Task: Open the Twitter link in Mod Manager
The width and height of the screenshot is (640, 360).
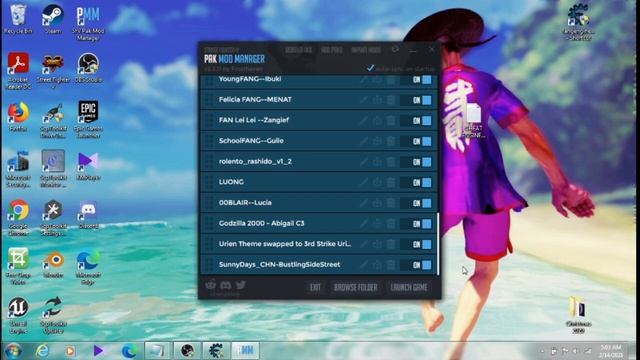Action: 240,284
